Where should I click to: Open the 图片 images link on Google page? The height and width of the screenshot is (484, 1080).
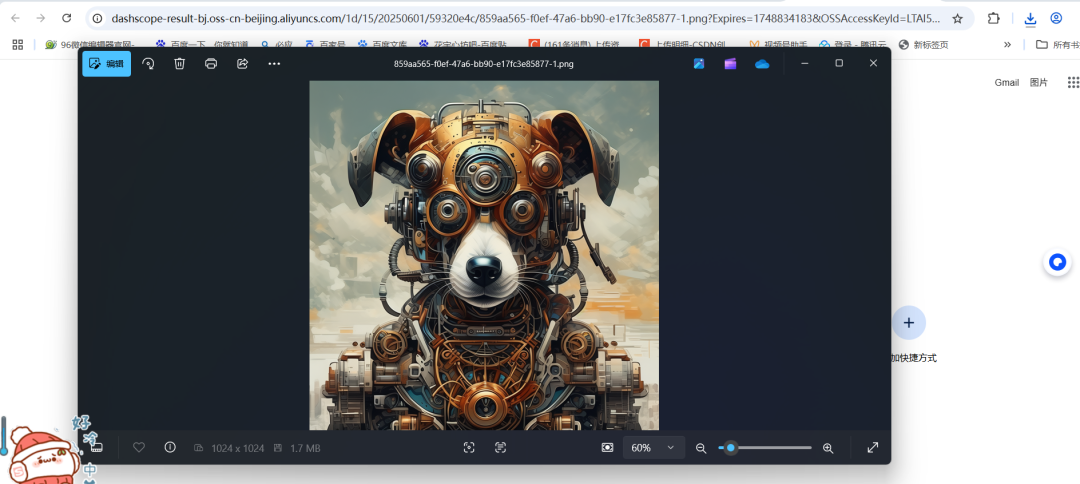pos(1039,83)
